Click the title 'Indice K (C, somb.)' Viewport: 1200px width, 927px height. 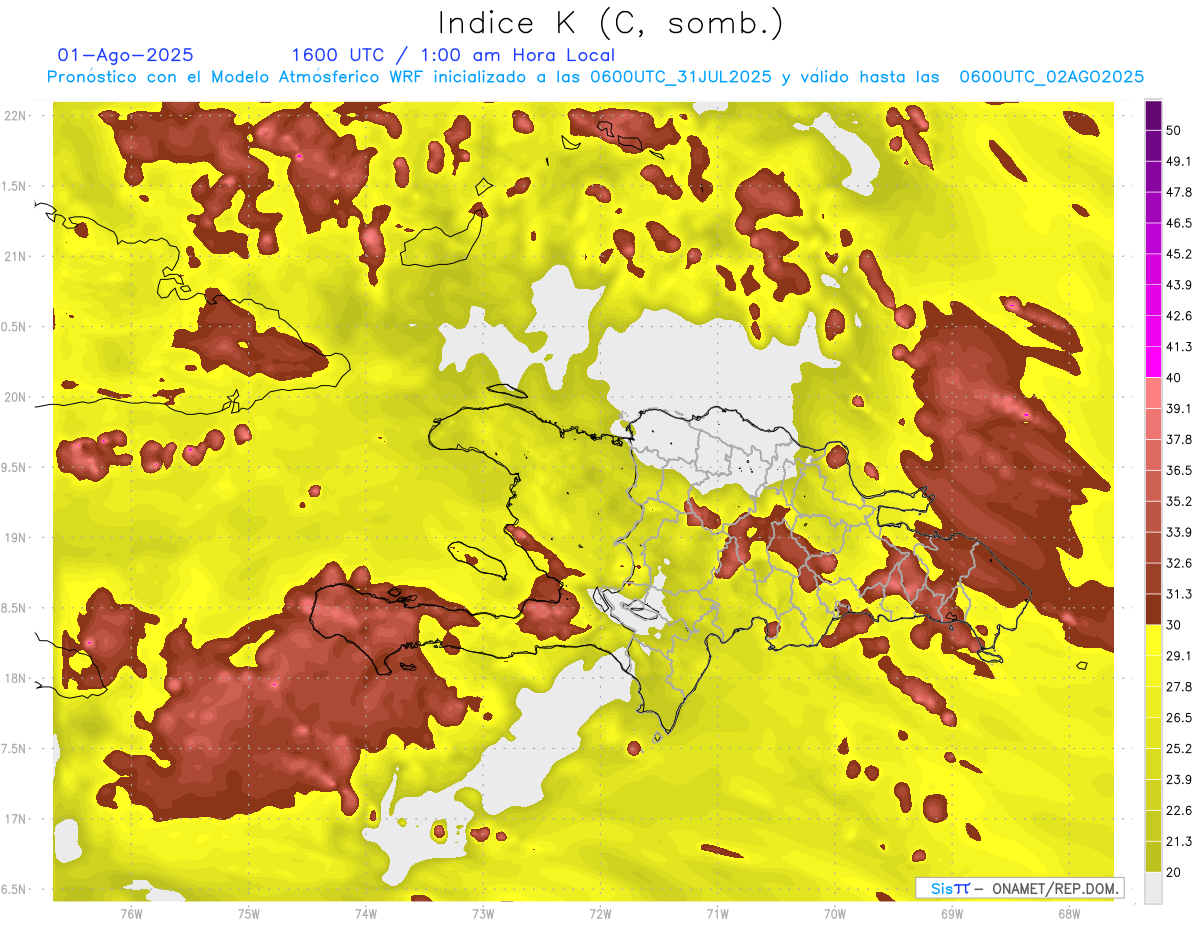click(611, 23)
